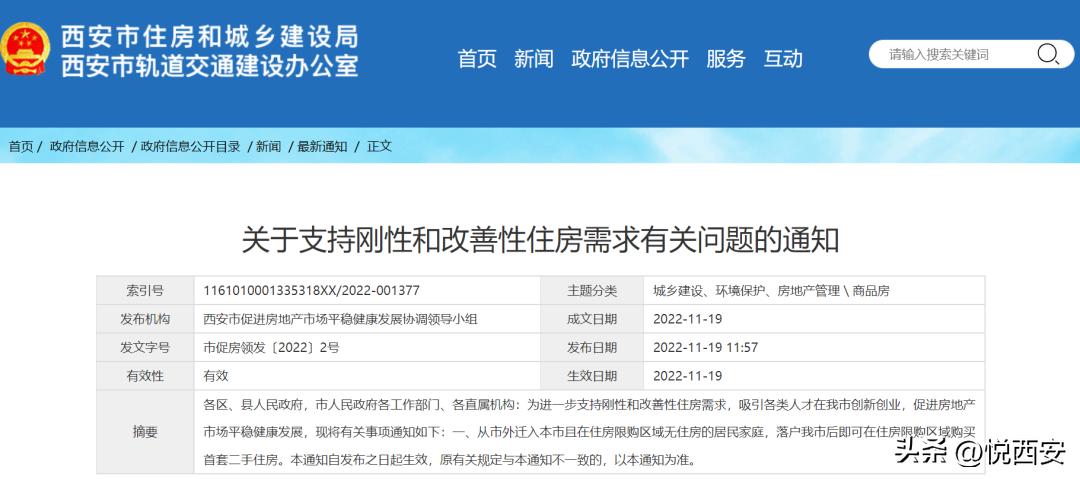Go to 政府信息公开目录 in the breadcrumb
The image size is (1080, 479).
(190, 146)
